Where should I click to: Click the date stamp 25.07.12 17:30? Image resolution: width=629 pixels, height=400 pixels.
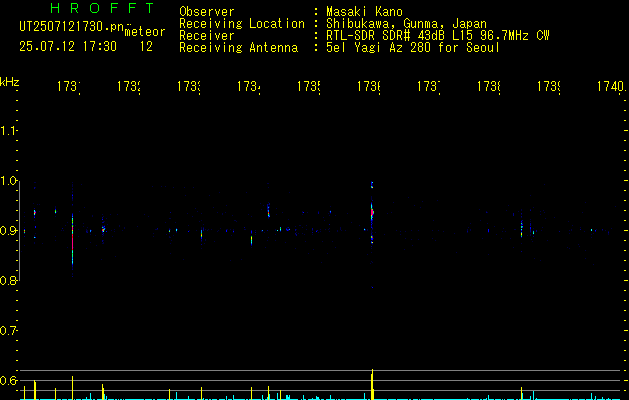pyautogui.click(x=68, y=47)
